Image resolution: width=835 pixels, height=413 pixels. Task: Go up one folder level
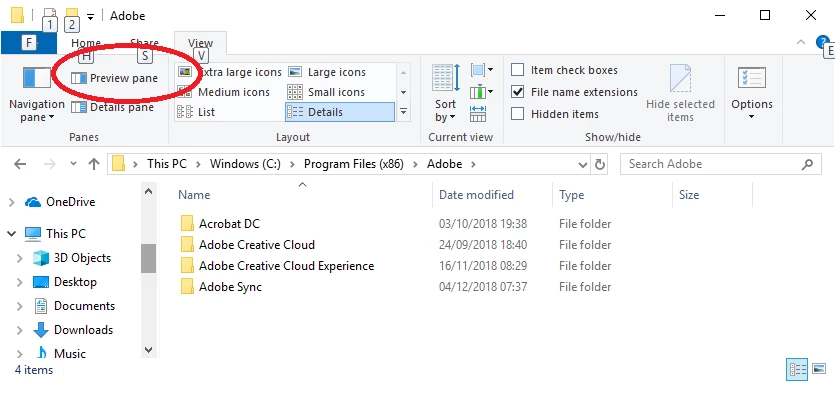pyautogui.click(x=94, y=164)
